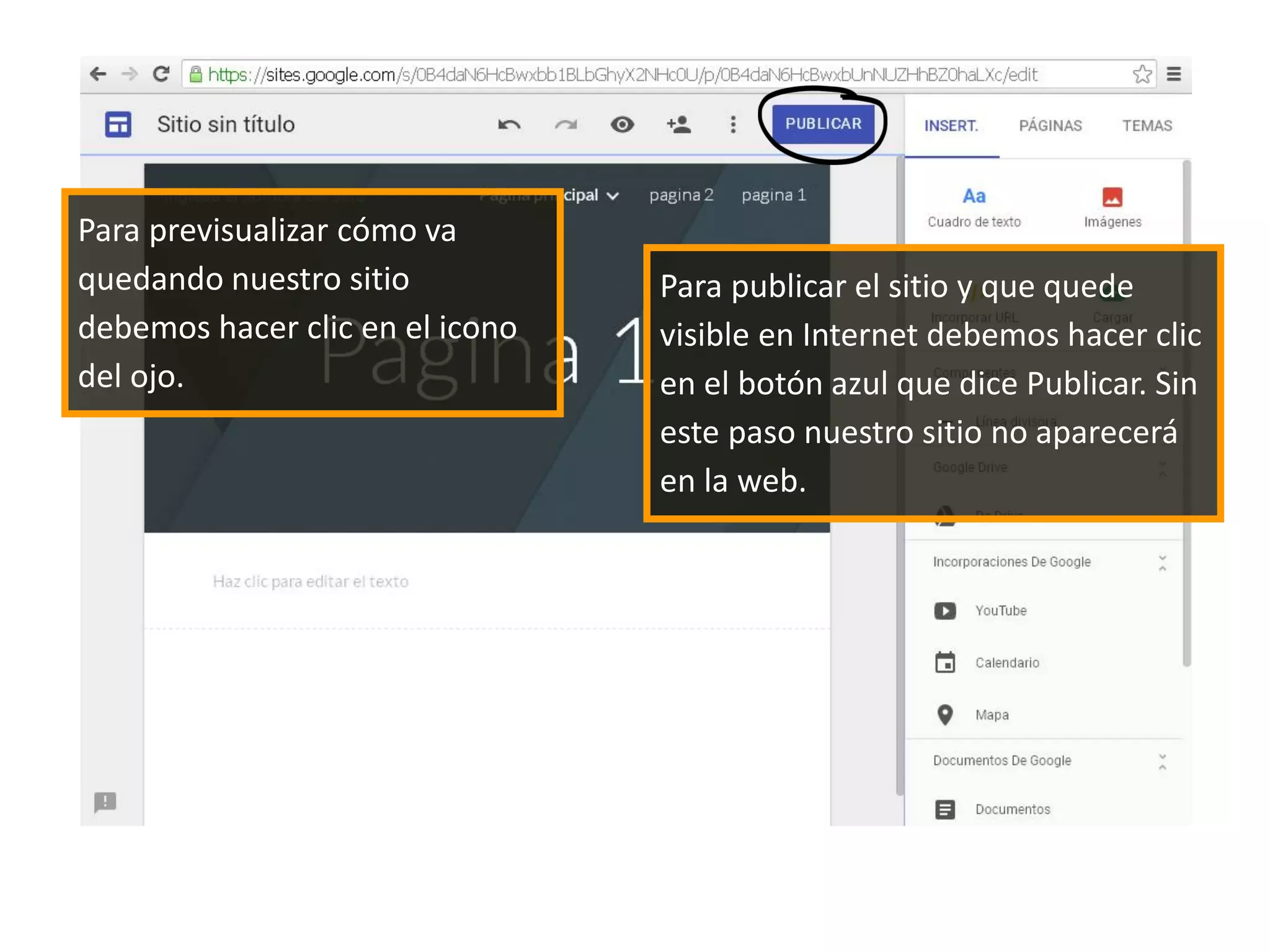Click the browser forward arrow
The image size is (1270, 952).
coord(129,74)
